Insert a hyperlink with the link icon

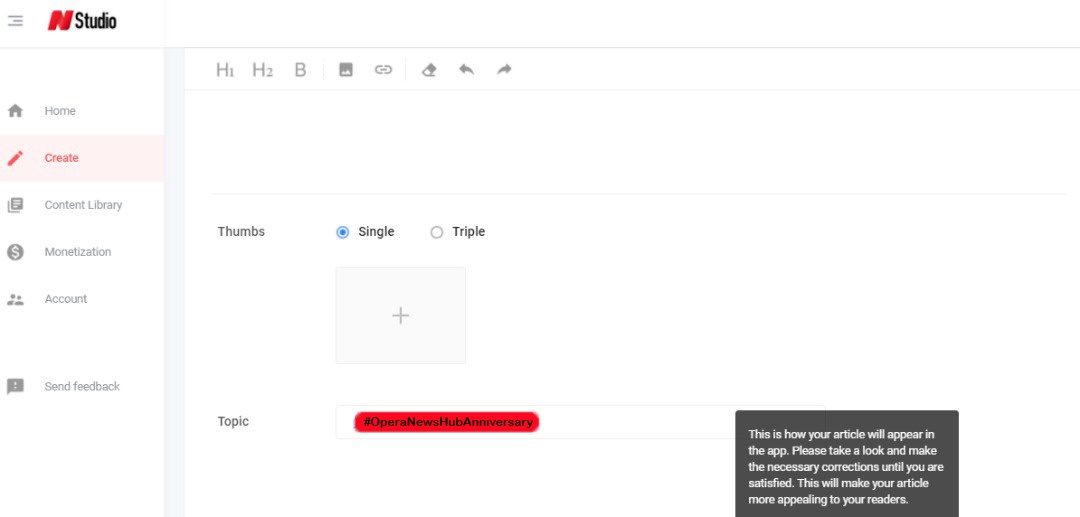point(383,70)
